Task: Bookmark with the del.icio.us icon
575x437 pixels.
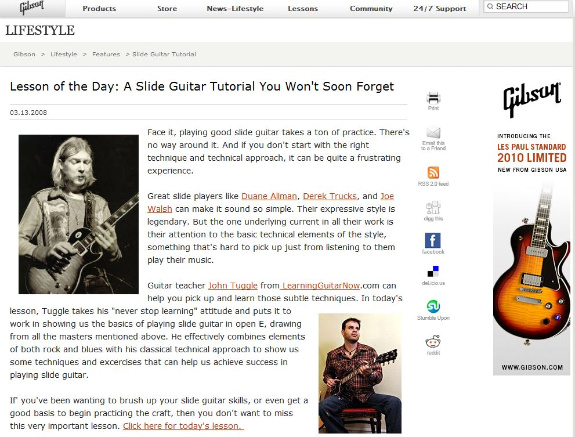Action: (x=433, y=272)
